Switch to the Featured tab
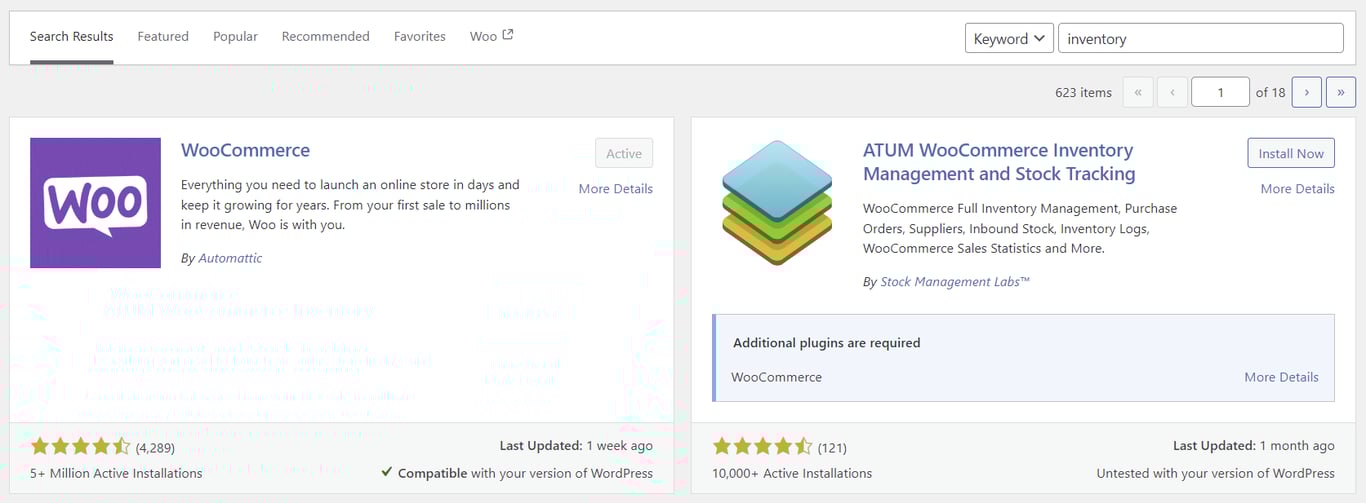Screen dimensions: 1366x503 pyautogui.click(x=163, y=37)
